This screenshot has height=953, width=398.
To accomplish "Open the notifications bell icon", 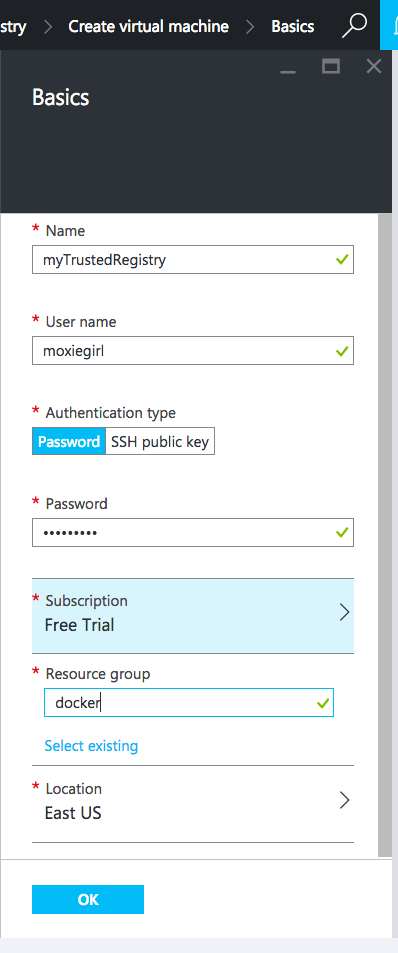I will click(389, 26).
